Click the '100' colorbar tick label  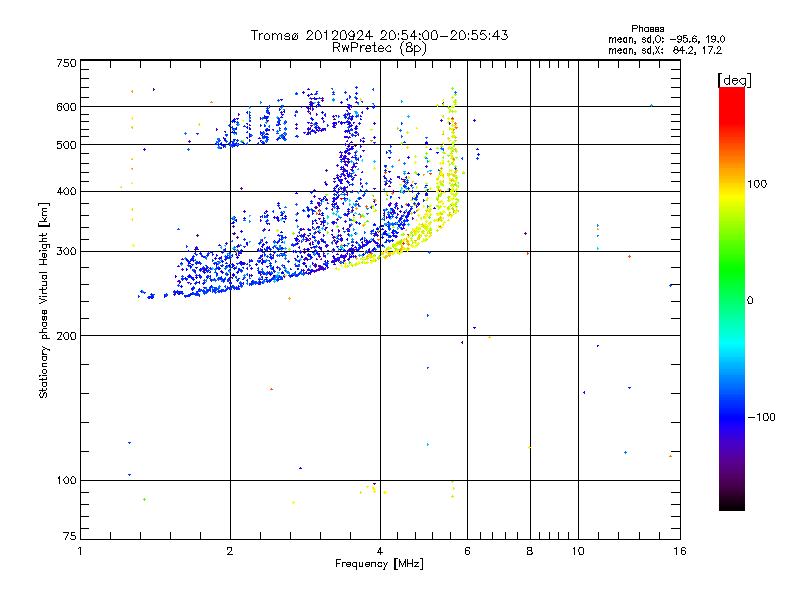(x=757, y=184)
